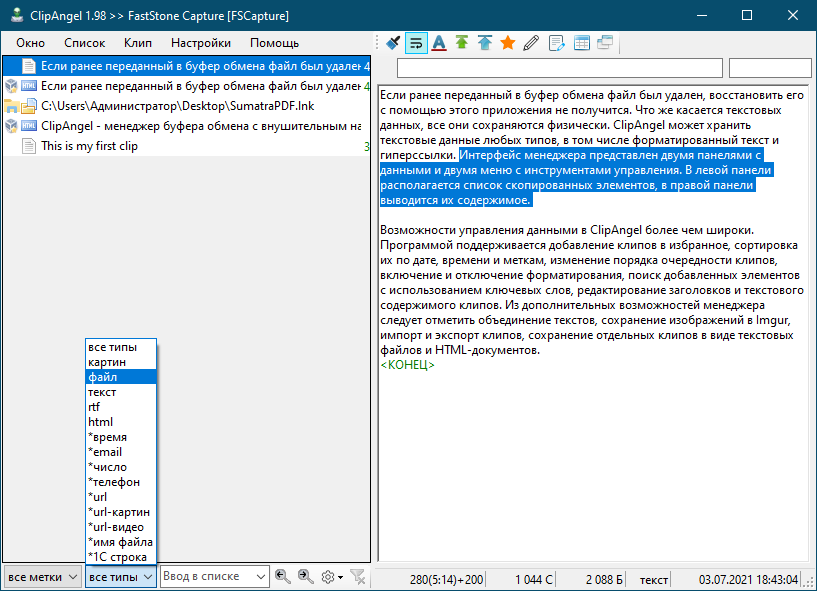
Task: Click the left-arrow magnifier search icon
Action: (282, 576)
